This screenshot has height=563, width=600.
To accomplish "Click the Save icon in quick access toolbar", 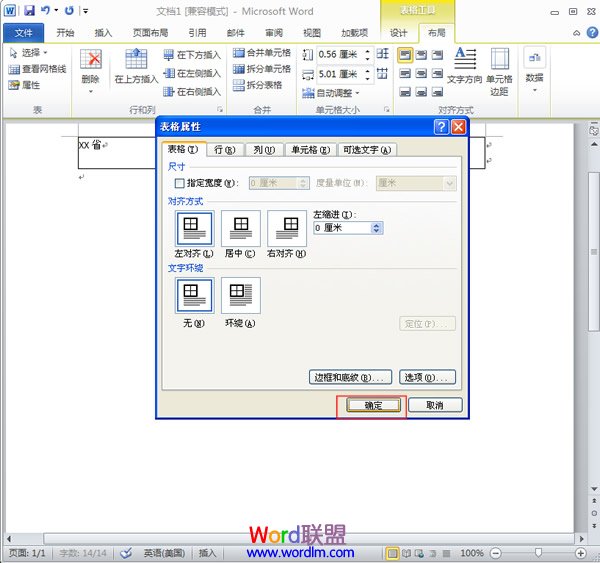I will coord(29,10).
